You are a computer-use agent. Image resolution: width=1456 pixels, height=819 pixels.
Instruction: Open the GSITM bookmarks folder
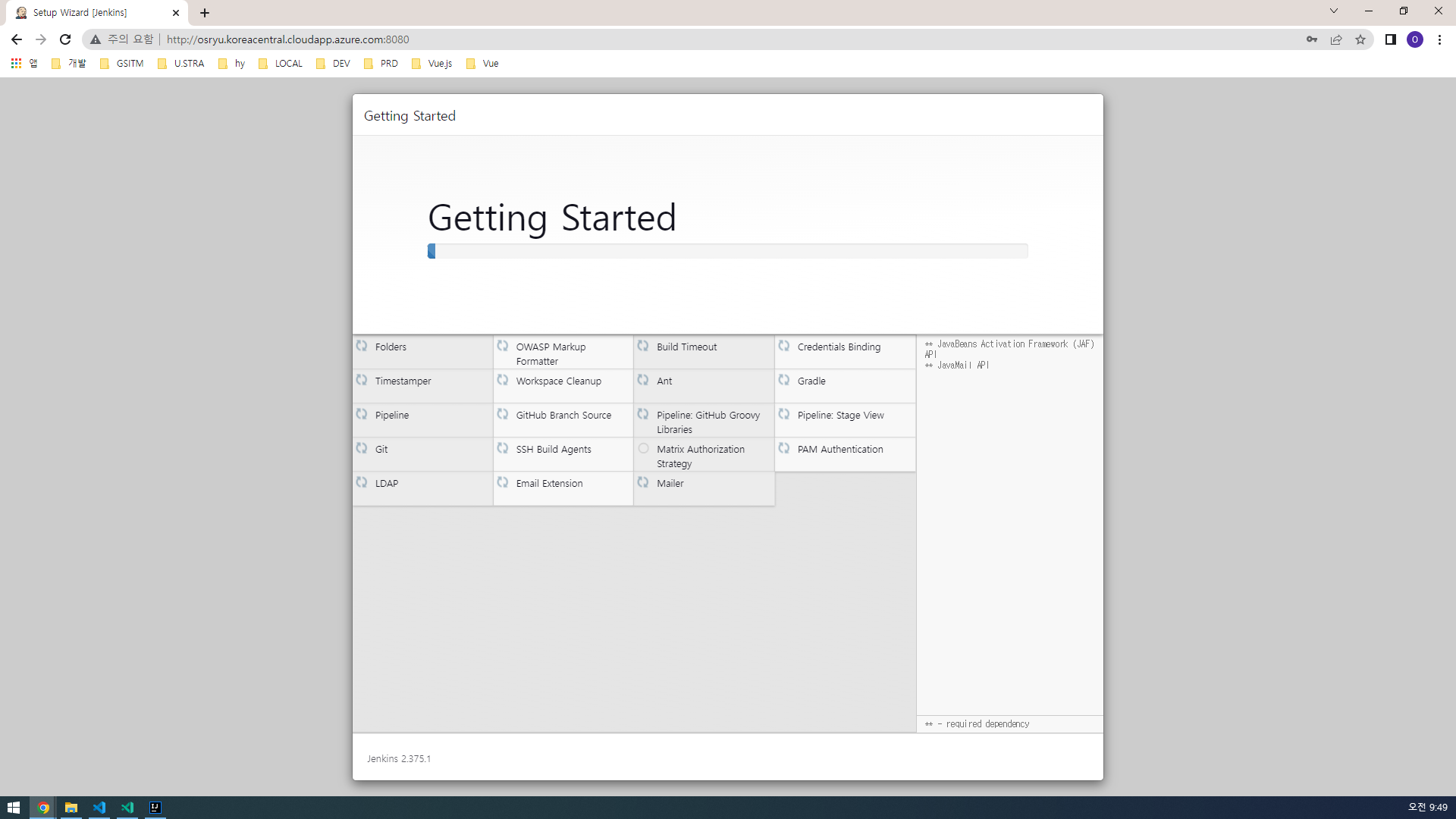(x=122, y=64)
